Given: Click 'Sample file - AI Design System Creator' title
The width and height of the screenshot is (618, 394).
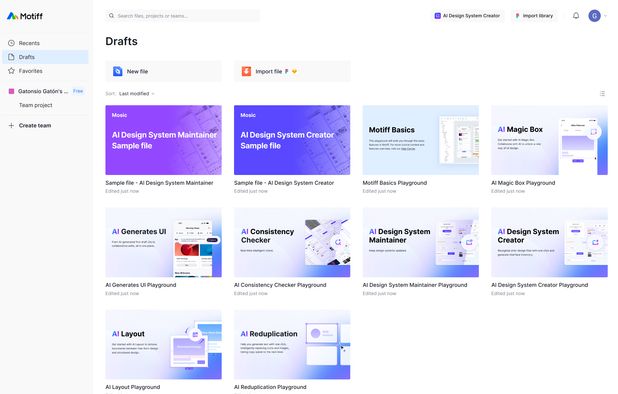Looking at the screenshot, I should pyautogui.click(x=284, y=183).
